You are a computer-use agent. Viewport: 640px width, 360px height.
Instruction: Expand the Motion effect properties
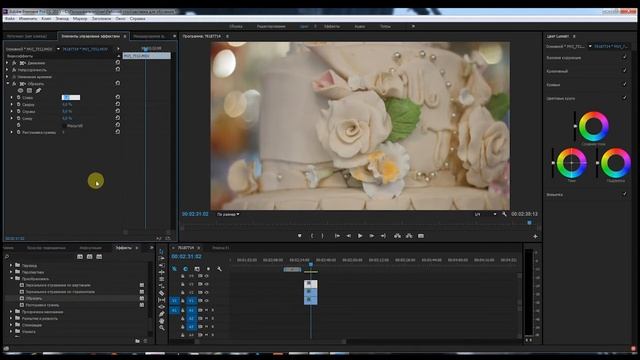pos(7,63)
